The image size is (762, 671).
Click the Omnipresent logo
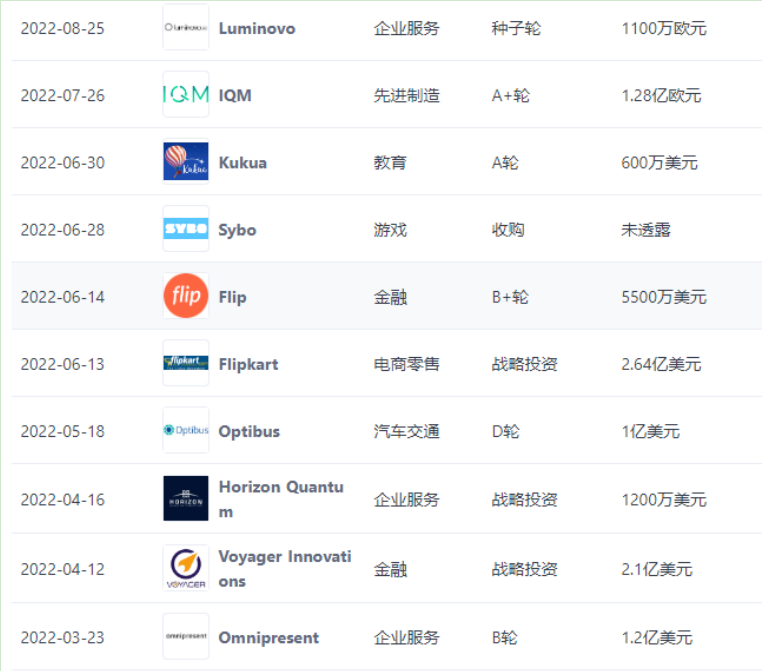tap(186, 636)
